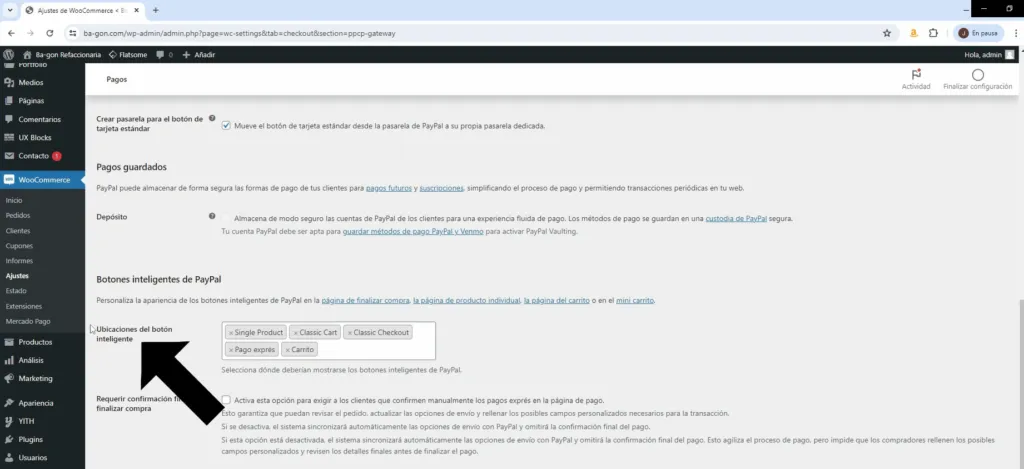Go to the Ajustes submenu
The height and width of the screenshot is (469, 1024).
pos(17,276)
